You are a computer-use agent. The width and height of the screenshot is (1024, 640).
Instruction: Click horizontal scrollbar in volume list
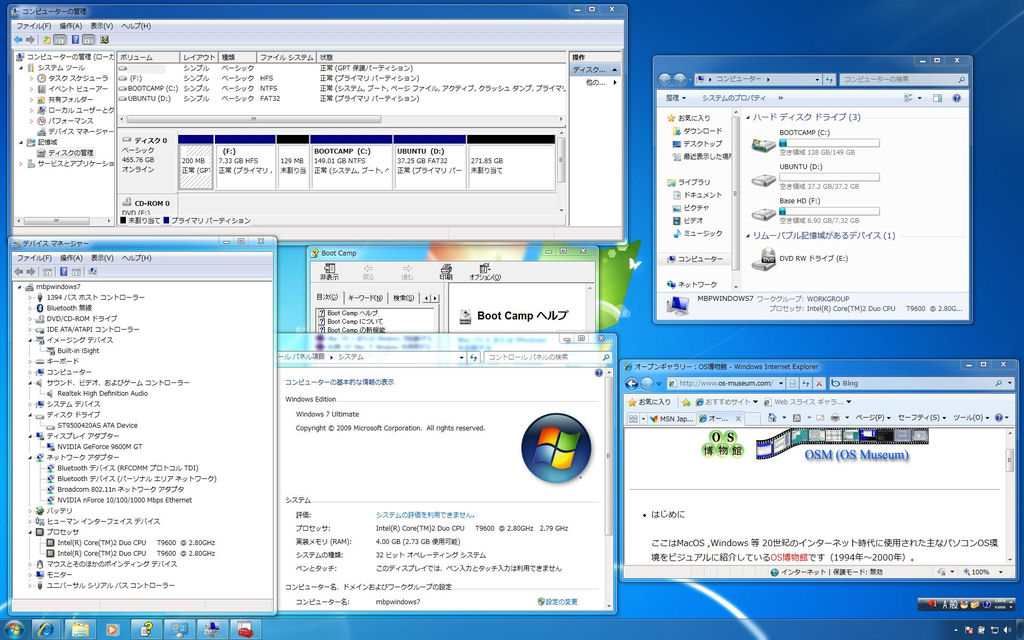(254, 120)
